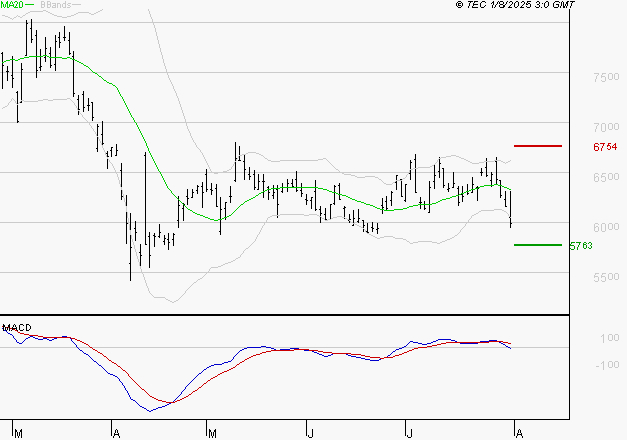Click the MACD panel label
The image size is (627, 440).
click(x=16, y=327)
